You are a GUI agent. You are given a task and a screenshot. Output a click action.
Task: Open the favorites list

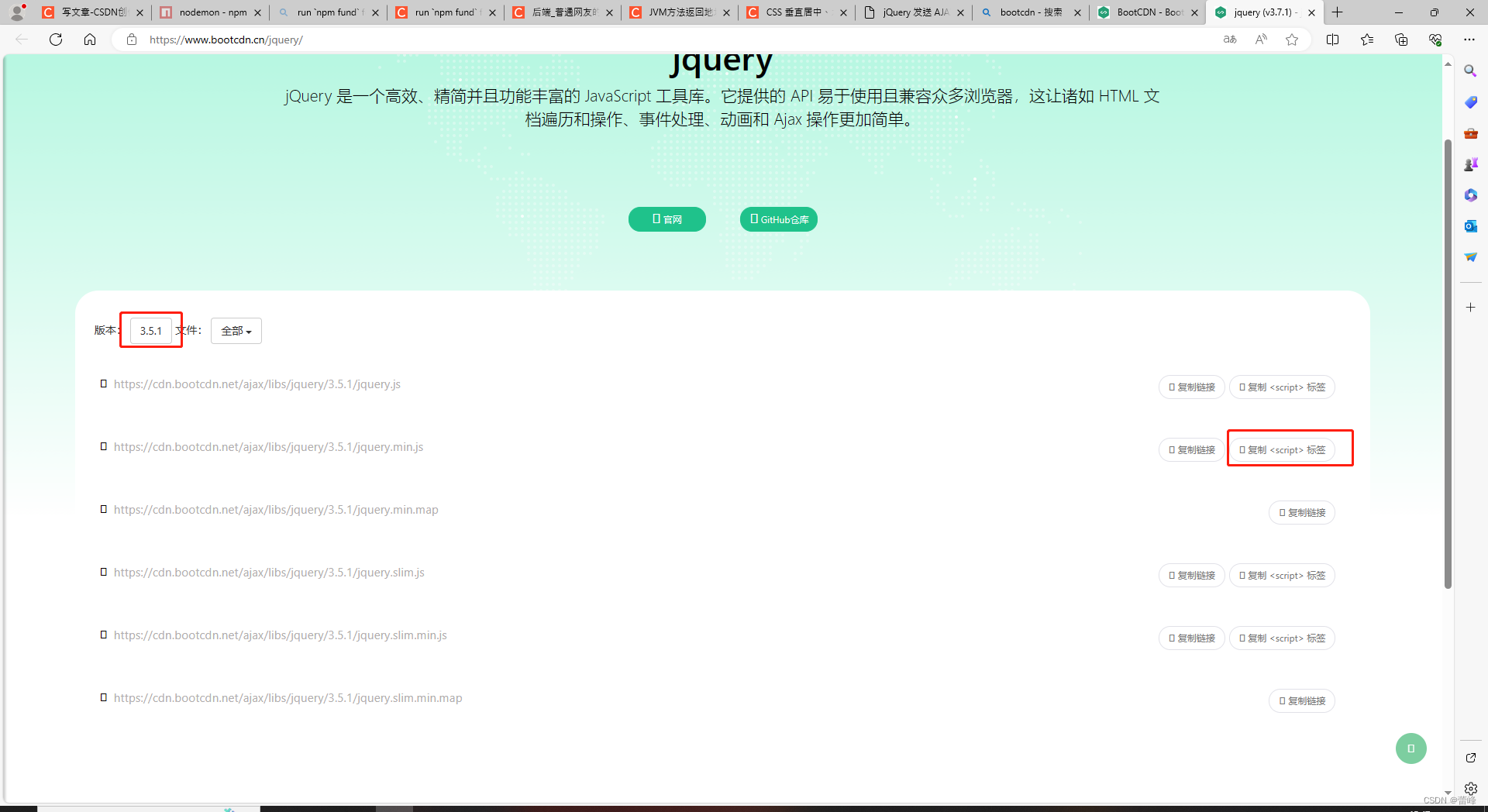click(1367, 40)
